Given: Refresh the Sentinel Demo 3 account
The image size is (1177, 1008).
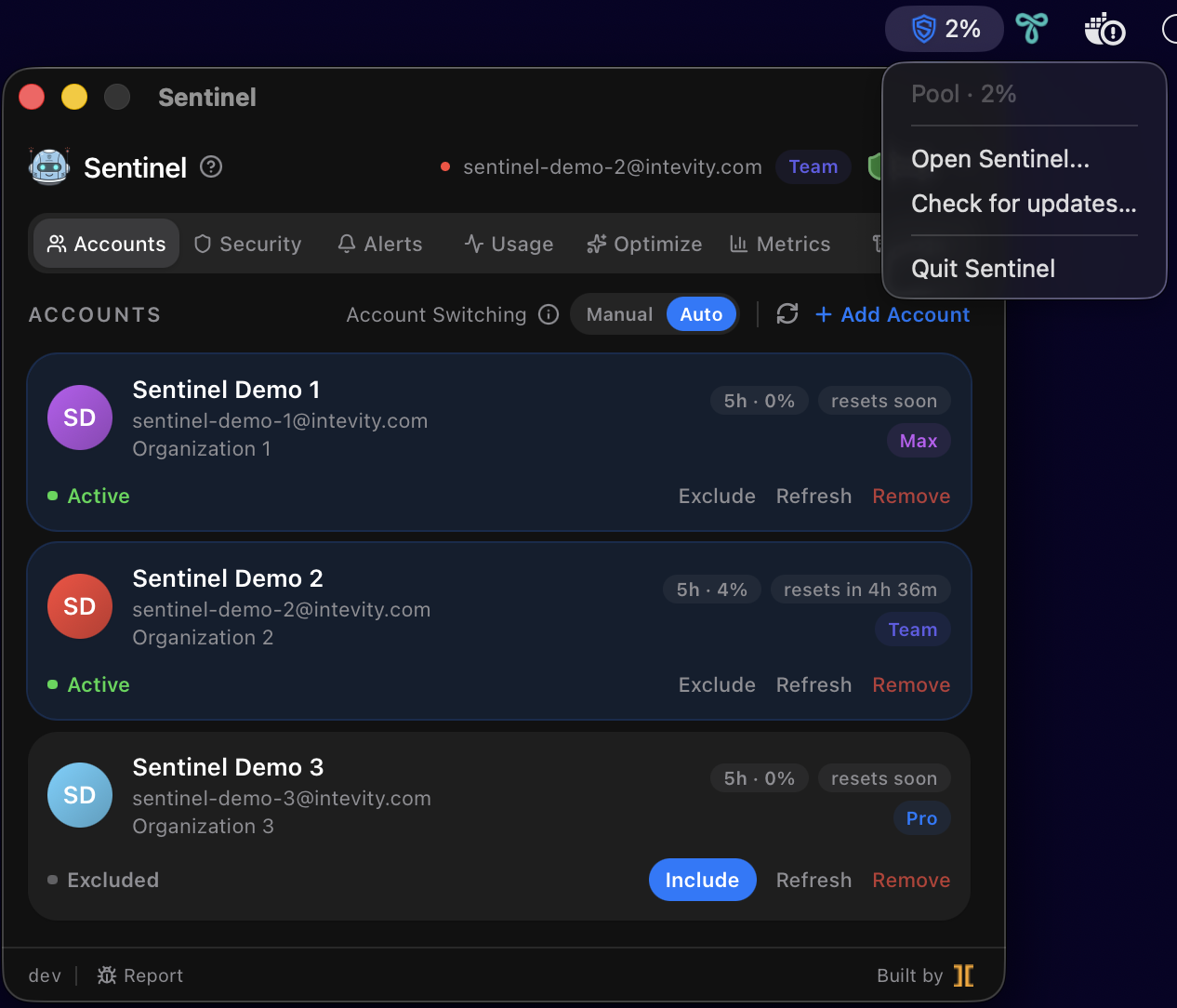Looking at the screenshot, I should [x=813, y=880].
